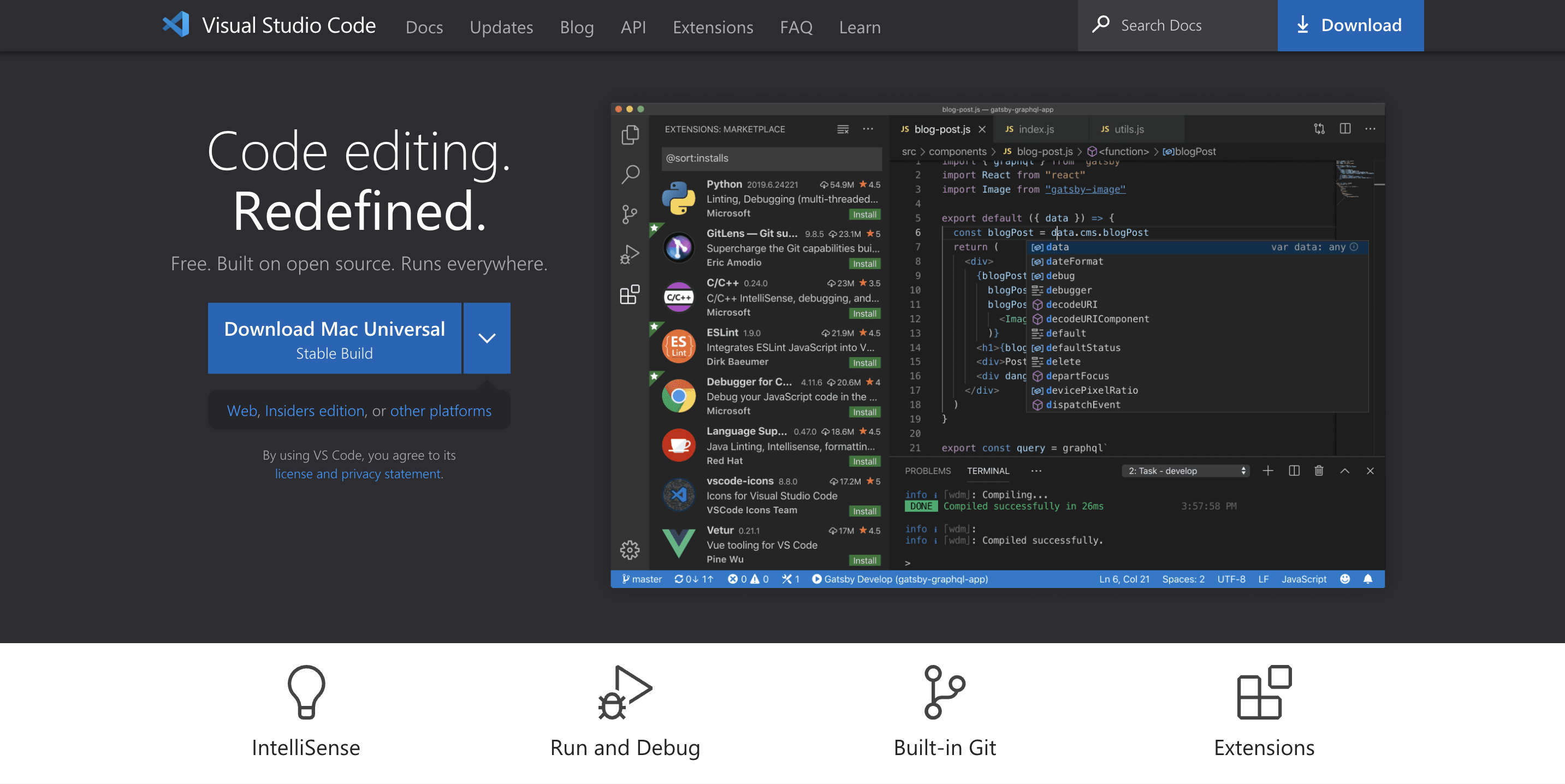Image resolution: width=1565 pixels, height=784 pixels.
Task: Click the search magnifier icon in the header
Action: point(1101,25)
